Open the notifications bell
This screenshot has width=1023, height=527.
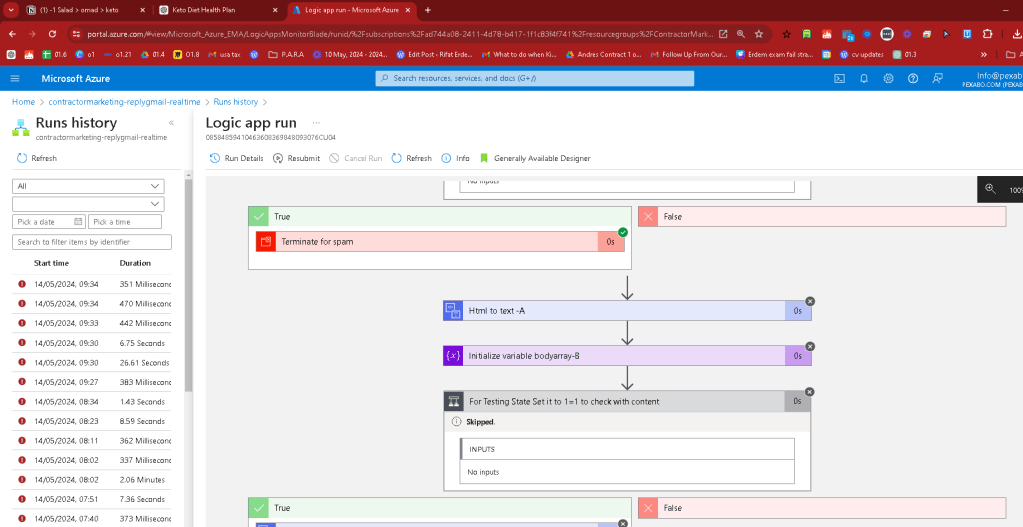pyautogui.click(x=864, y=78)
